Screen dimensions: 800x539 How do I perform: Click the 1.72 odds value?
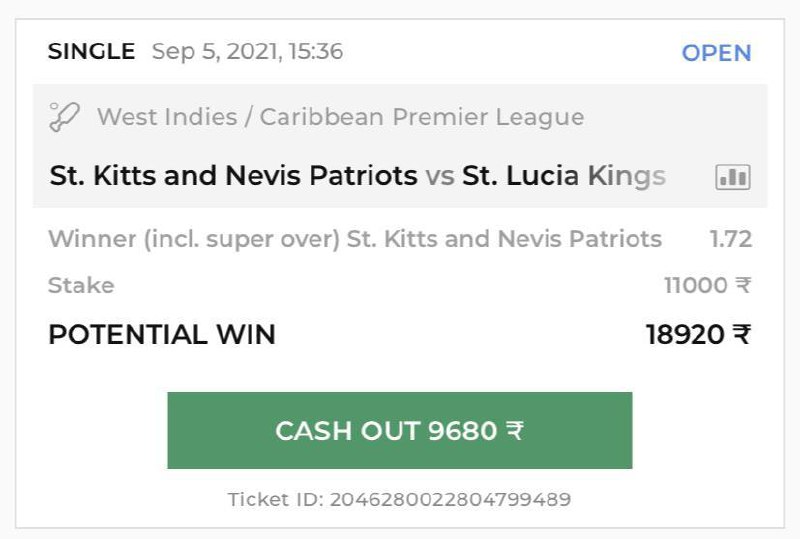[x=730, y=239]
